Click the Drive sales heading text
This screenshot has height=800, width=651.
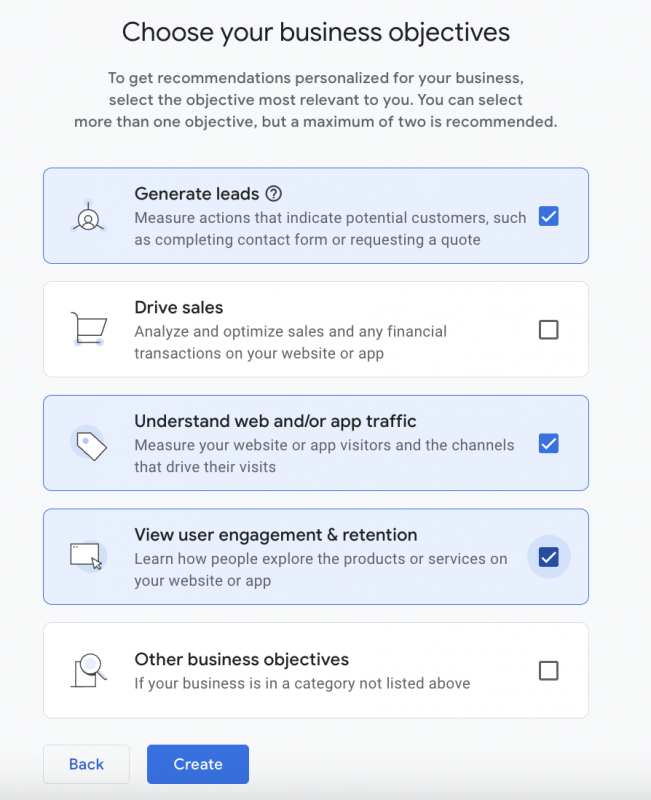179,308
